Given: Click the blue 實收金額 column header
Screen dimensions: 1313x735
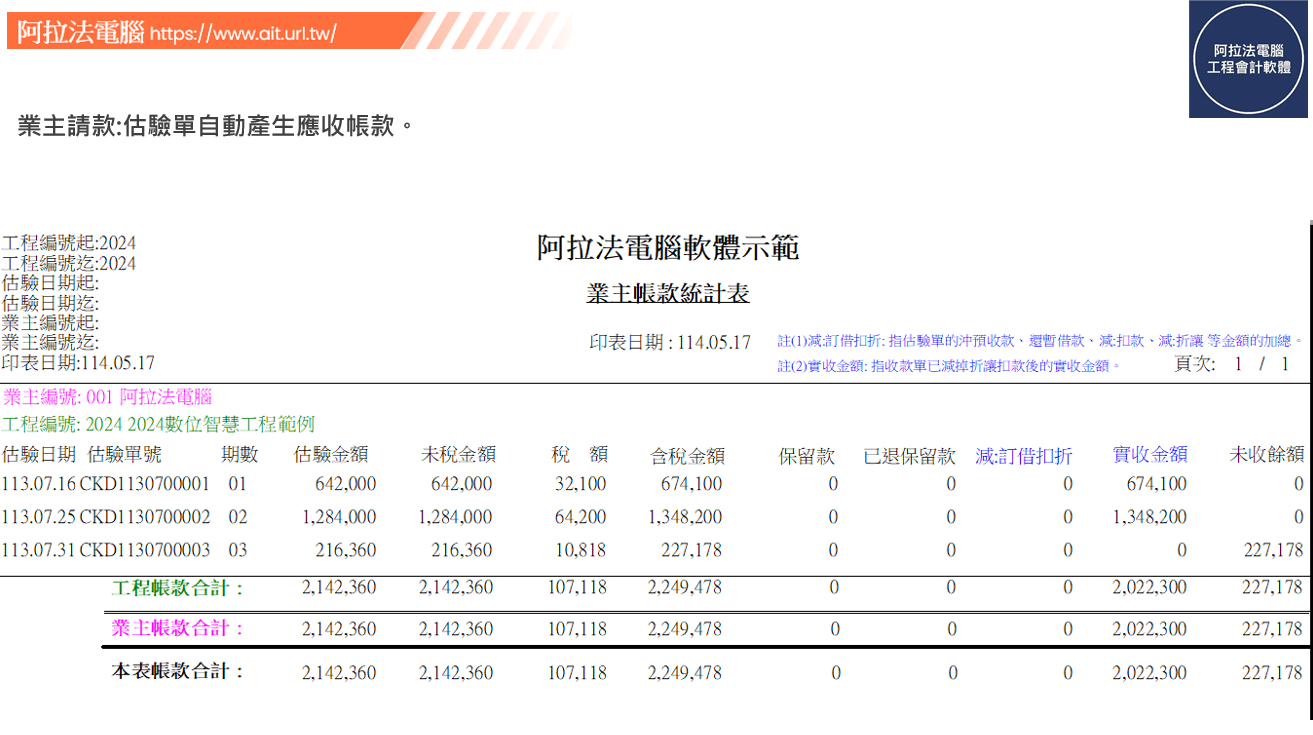Looking at the screenshot, I should tap(1150, 455).
